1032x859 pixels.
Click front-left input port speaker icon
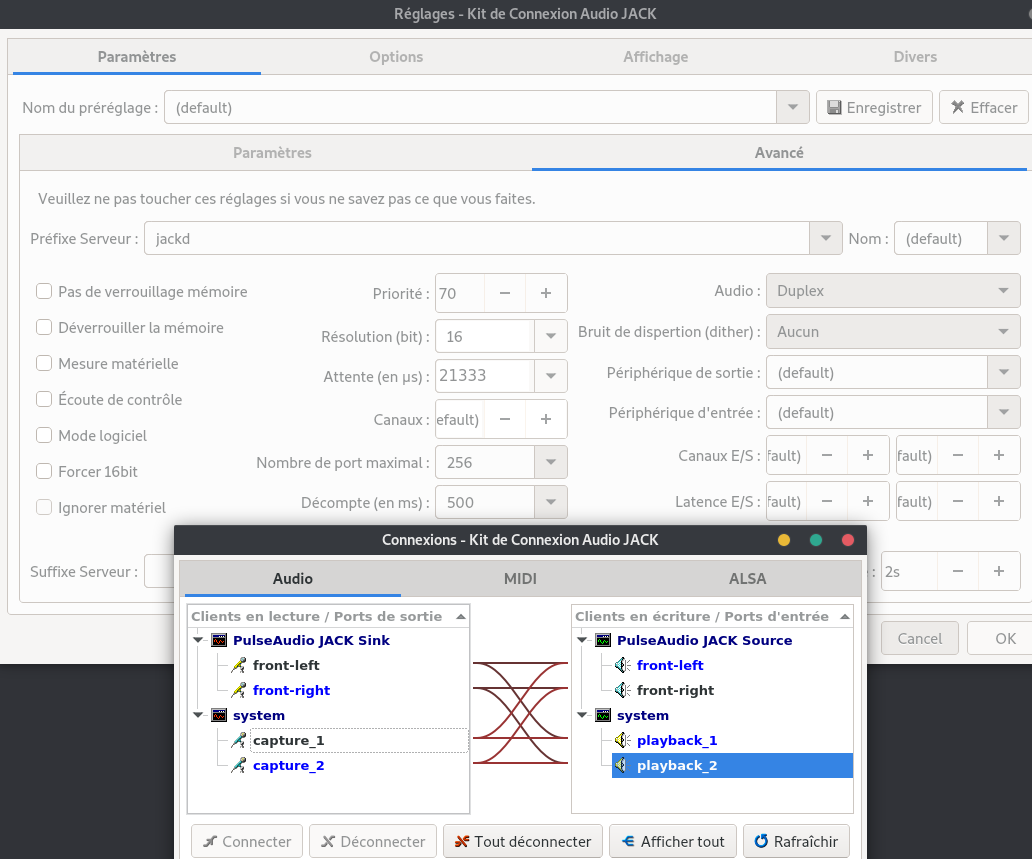(622, 665)
